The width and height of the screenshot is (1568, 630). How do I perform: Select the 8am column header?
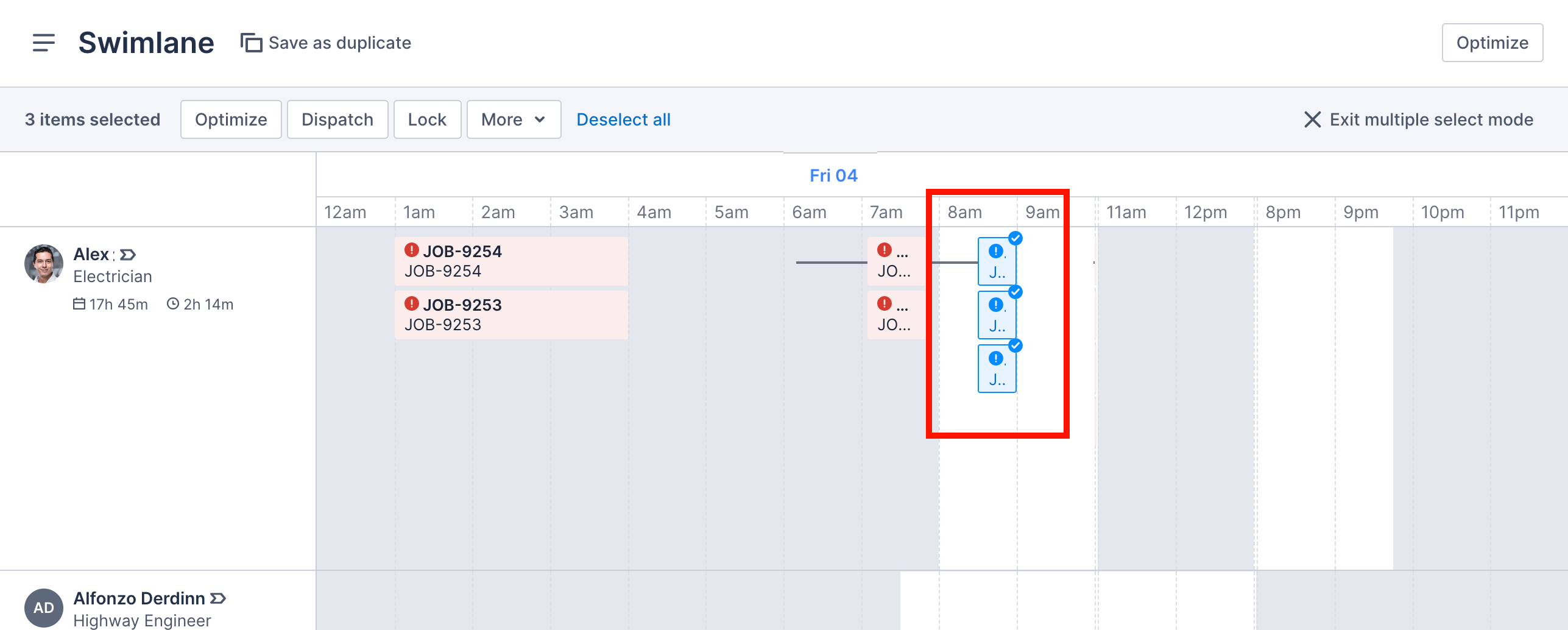(964, 211)
